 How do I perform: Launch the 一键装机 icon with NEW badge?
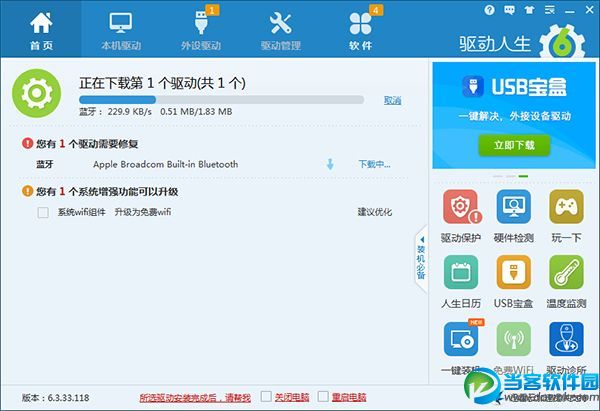[x=461, y=339]
